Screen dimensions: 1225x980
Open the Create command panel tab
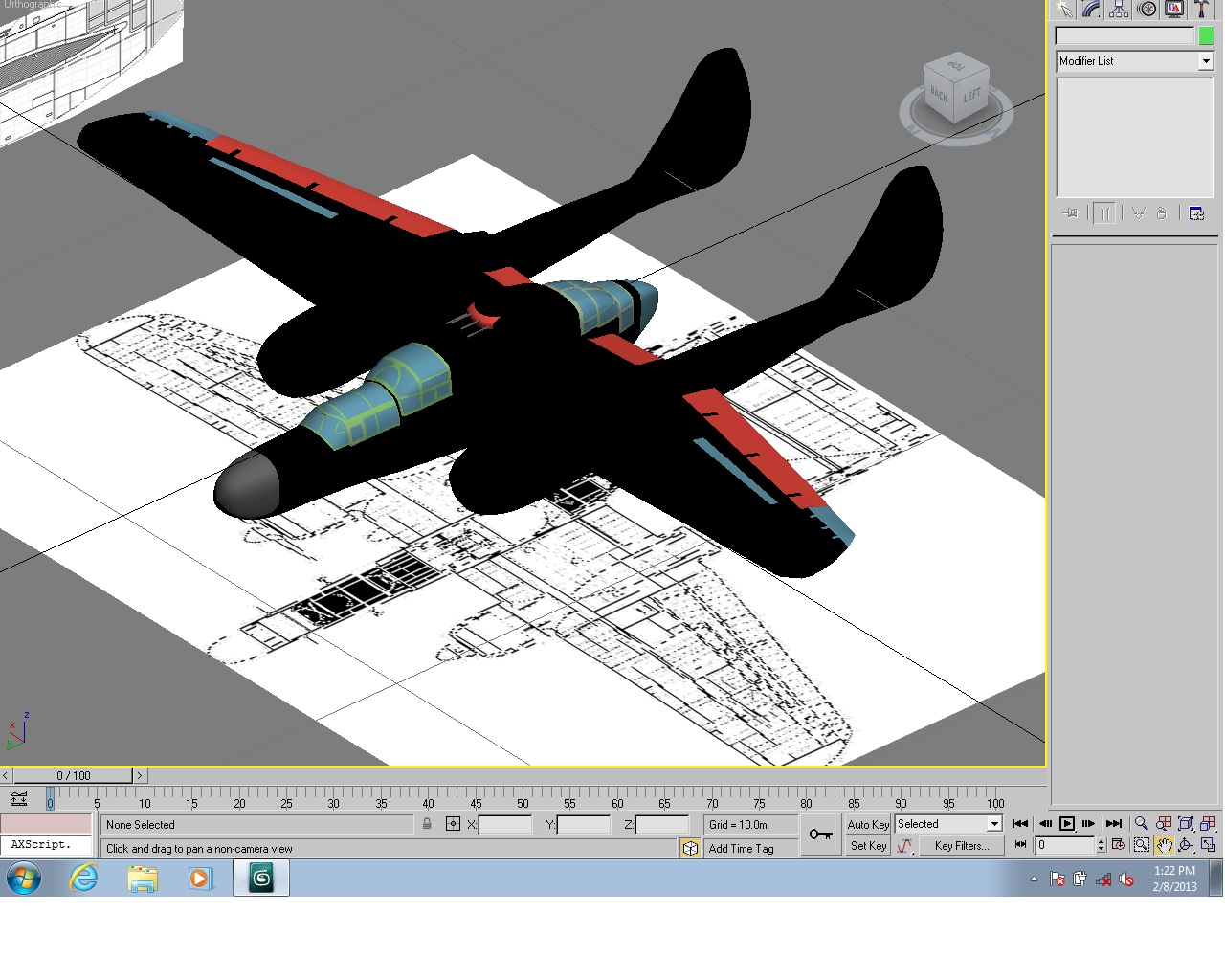(x=1064, y=10)
